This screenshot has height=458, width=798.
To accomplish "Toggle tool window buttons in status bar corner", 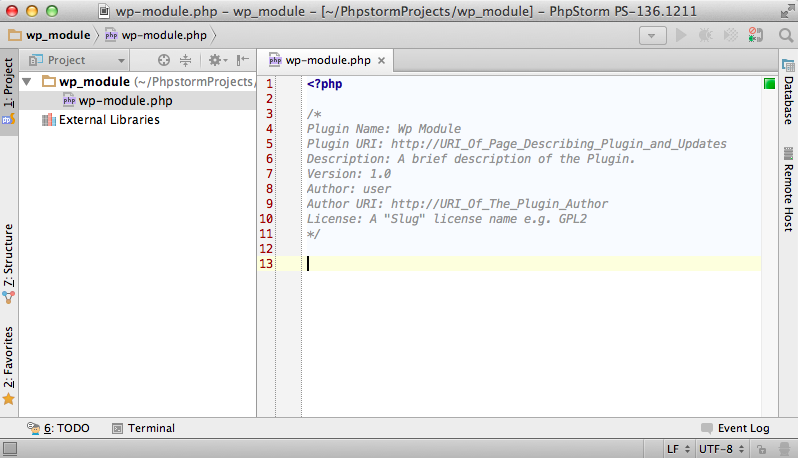I will (10, 449).
